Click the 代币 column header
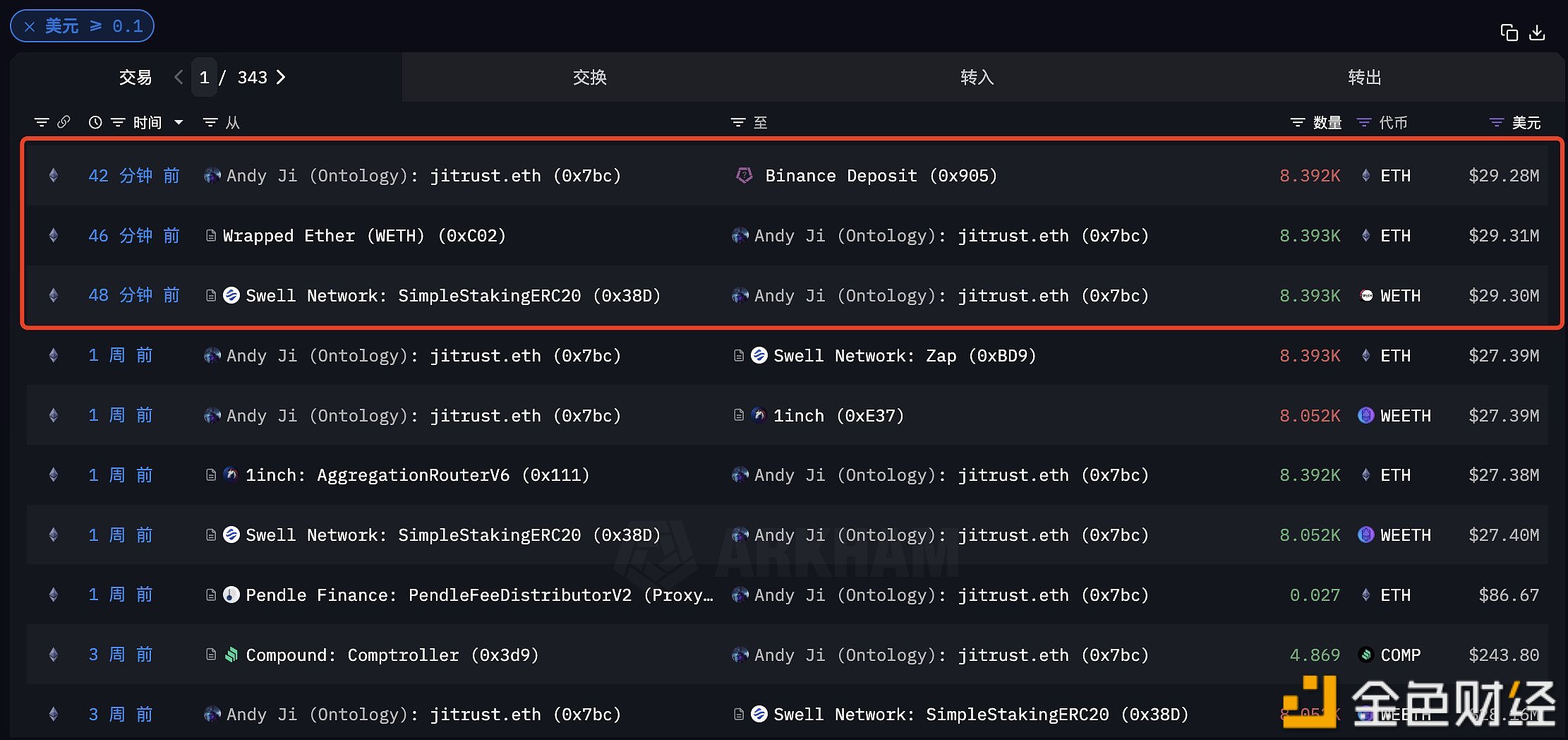This screenshot has width=1568, height=740. click(x=1394, y=123)
